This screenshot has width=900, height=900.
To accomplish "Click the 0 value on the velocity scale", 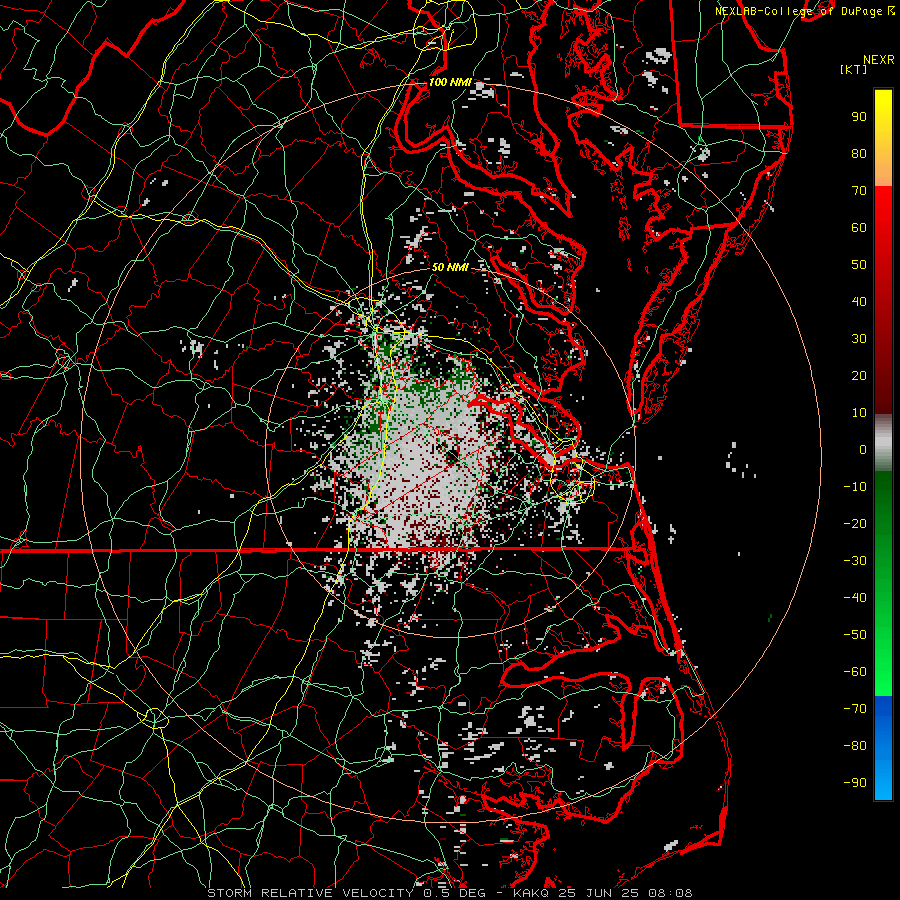I will point(863,450).
